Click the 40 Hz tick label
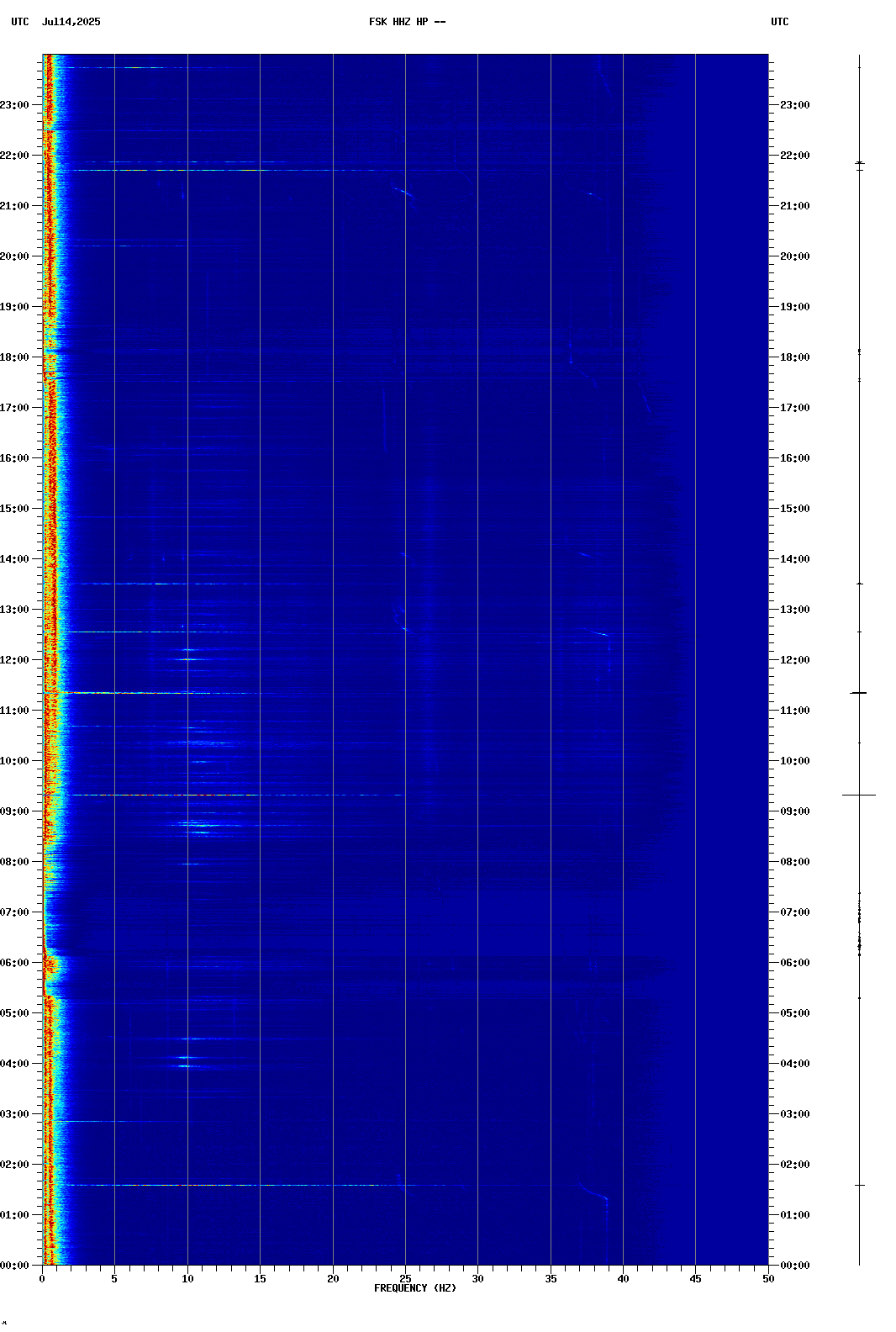This screenshot has width=896, height=1332. 623,1279
